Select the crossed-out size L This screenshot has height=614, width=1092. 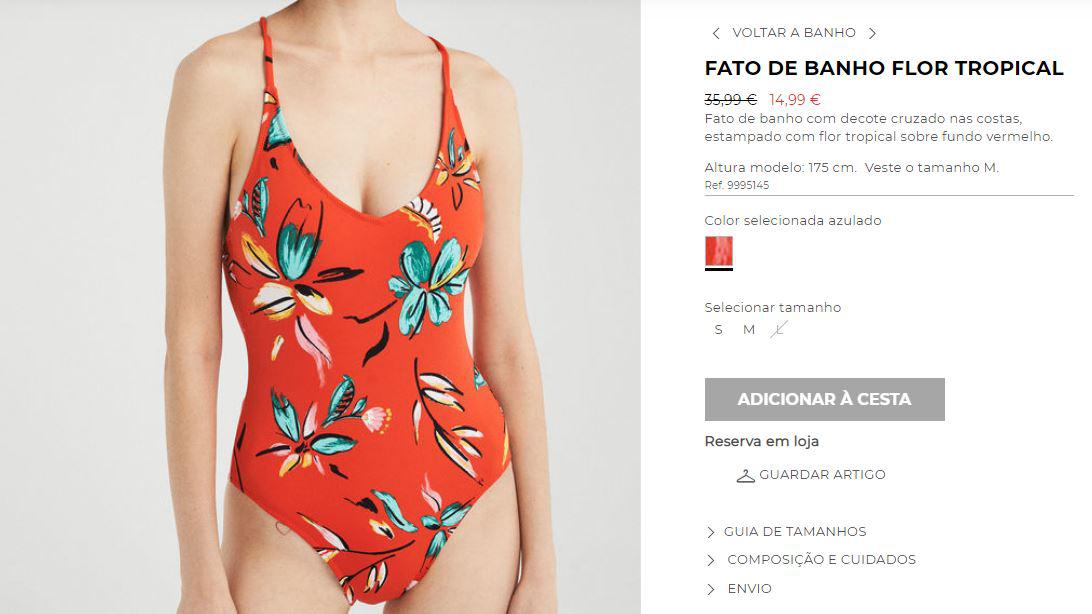pyautogui.click(x=779, y=329)
